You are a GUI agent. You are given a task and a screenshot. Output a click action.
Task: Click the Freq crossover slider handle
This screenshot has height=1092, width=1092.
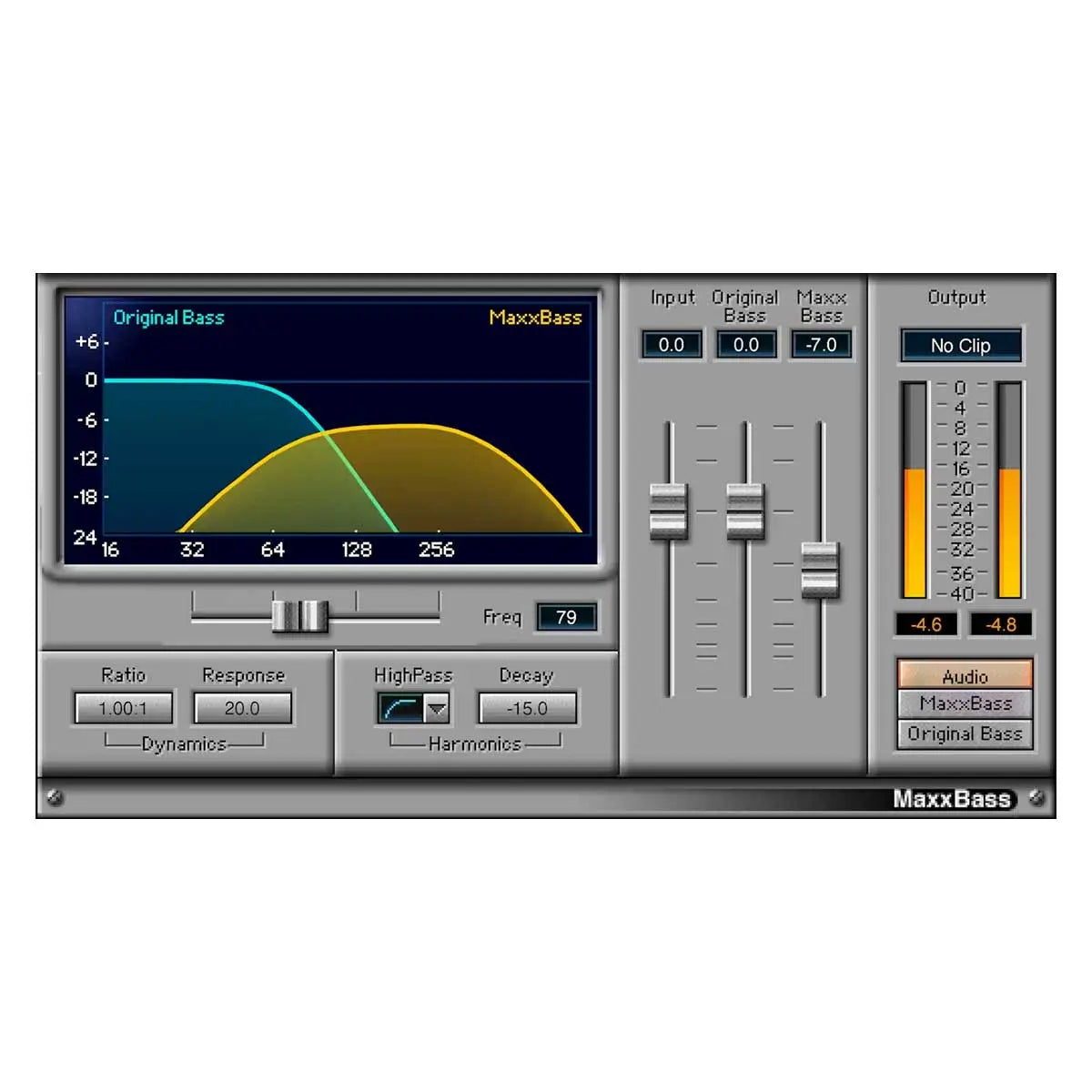pyautogui.click(x=302, y=617)
